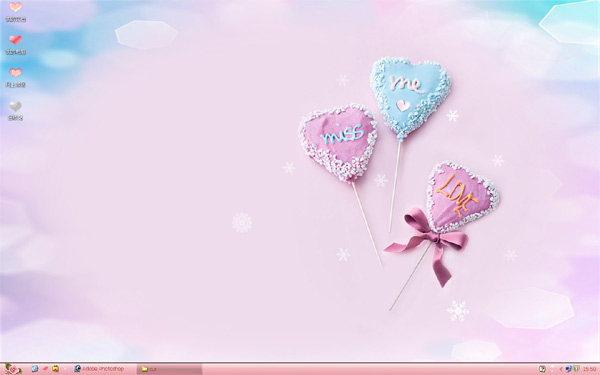
Task: Switch to the Adobe Photoshop taskbar button
Action: pyautogui.click(x=103, y=369)
